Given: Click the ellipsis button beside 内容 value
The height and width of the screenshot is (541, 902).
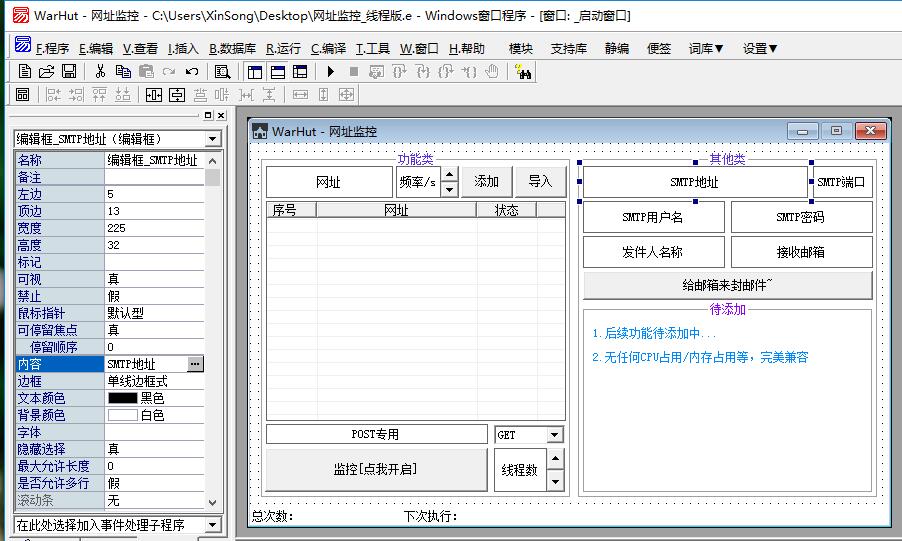Looking at the screenshot, I should 196,364.
